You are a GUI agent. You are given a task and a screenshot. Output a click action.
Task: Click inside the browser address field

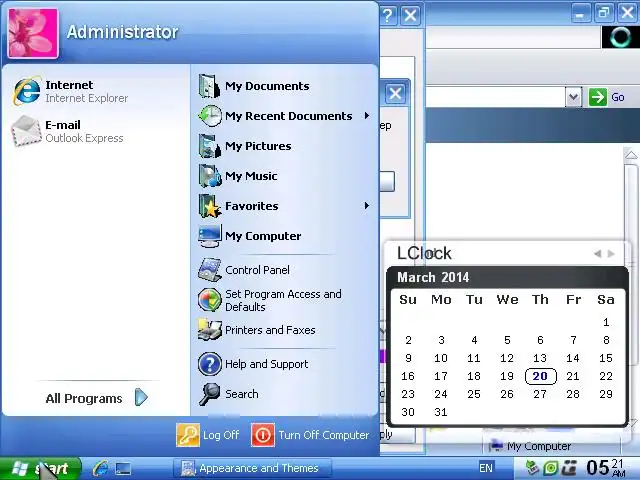(x=495, y=97)
